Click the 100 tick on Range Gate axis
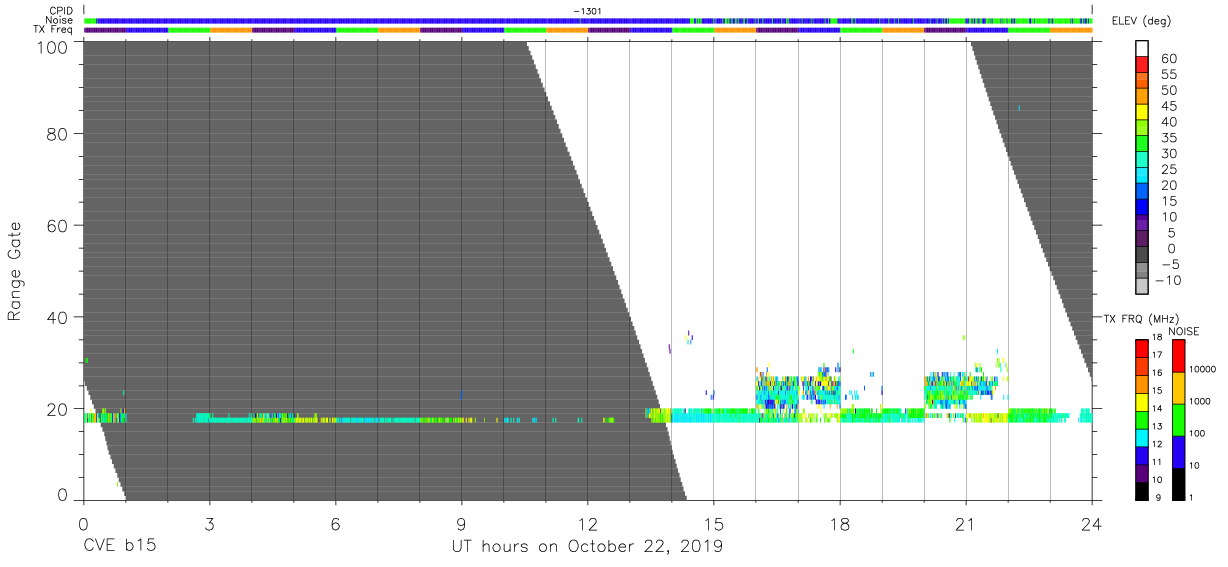 [x=51, y=47]
